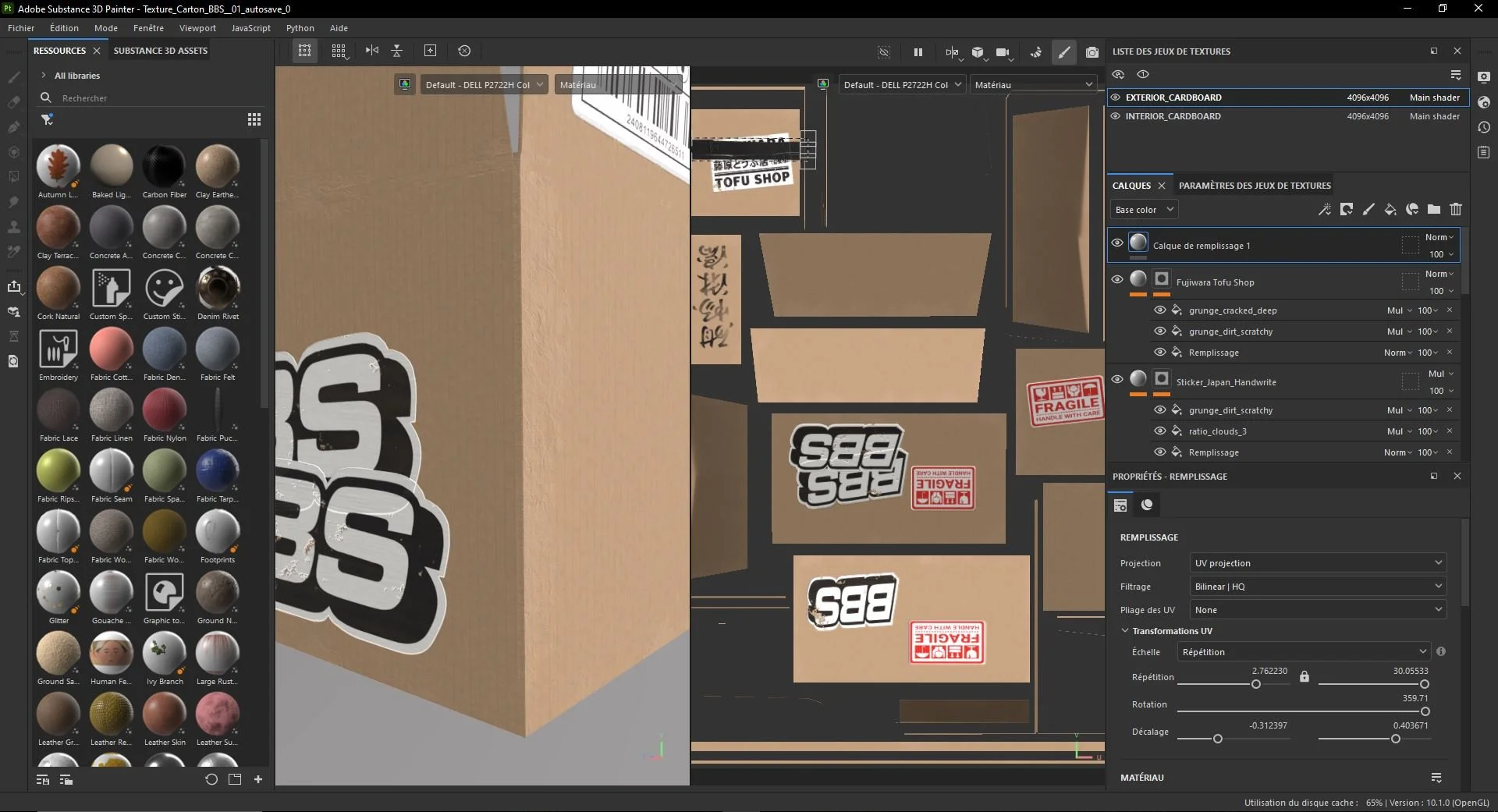Click the Base color channel selector

point(1143,209)
